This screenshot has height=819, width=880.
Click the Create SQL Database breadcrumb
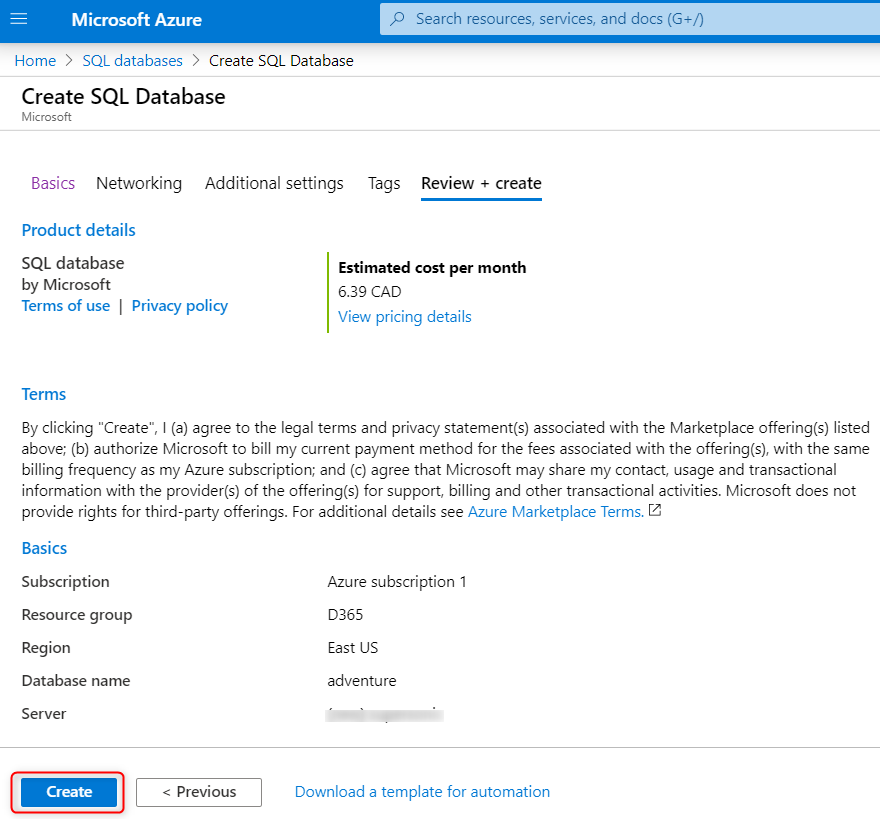tap(279, 60)
